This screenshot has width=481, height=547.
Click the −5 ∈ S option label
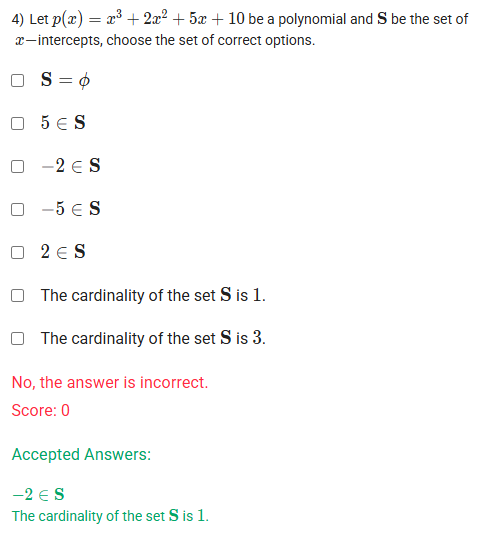click(x=71, y=209)
